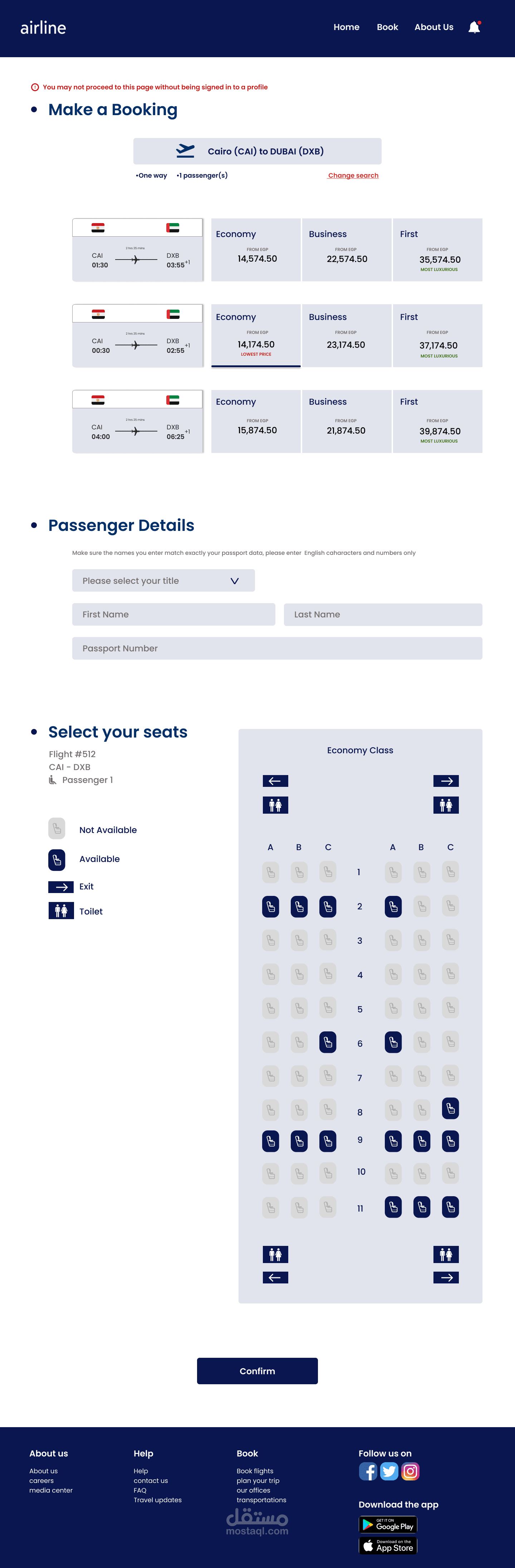The width and height of the screenshot is (515, 1568).
Task: Select Business fare 22,574.50 on 01:30 flight
Action: coord(347,250)
